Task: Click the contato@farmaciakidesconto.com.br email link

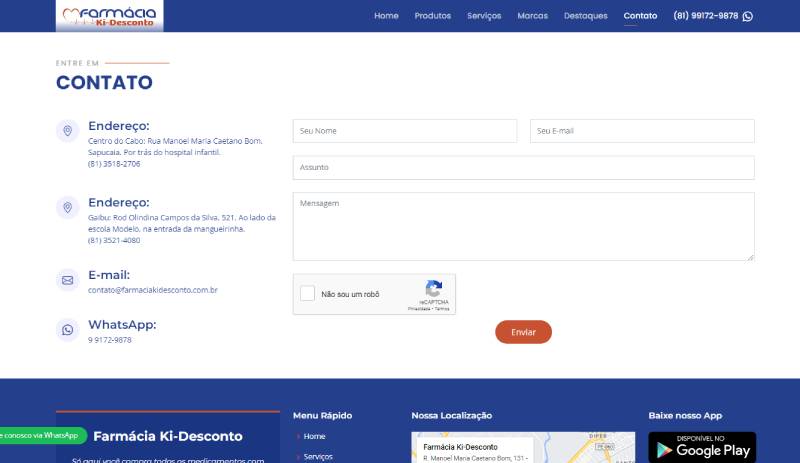Action: coord(153,290)
